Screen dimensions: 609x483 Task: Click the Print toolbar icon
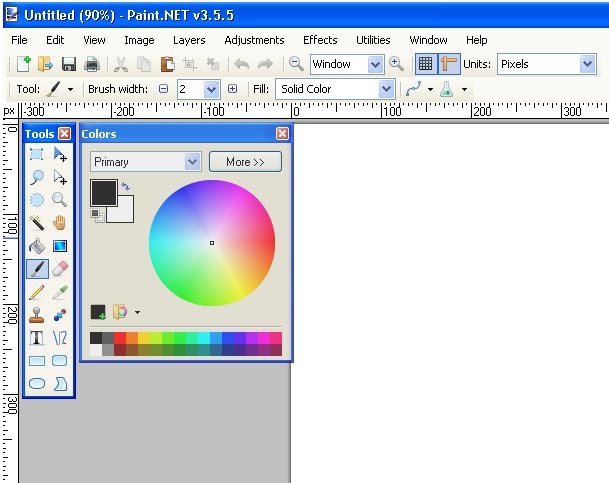(92, 64)
